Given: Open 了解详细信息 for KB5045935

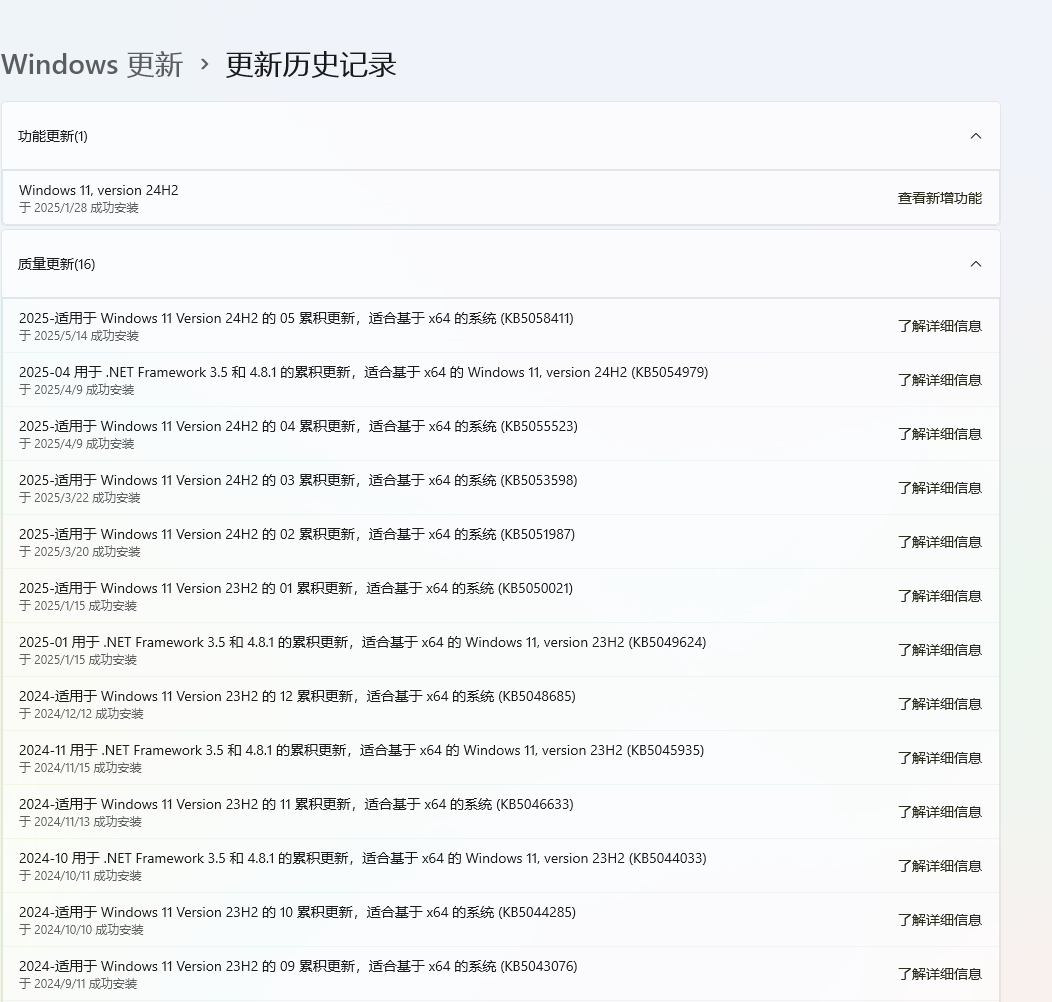Looking at the screenshot, I should 939,758.
